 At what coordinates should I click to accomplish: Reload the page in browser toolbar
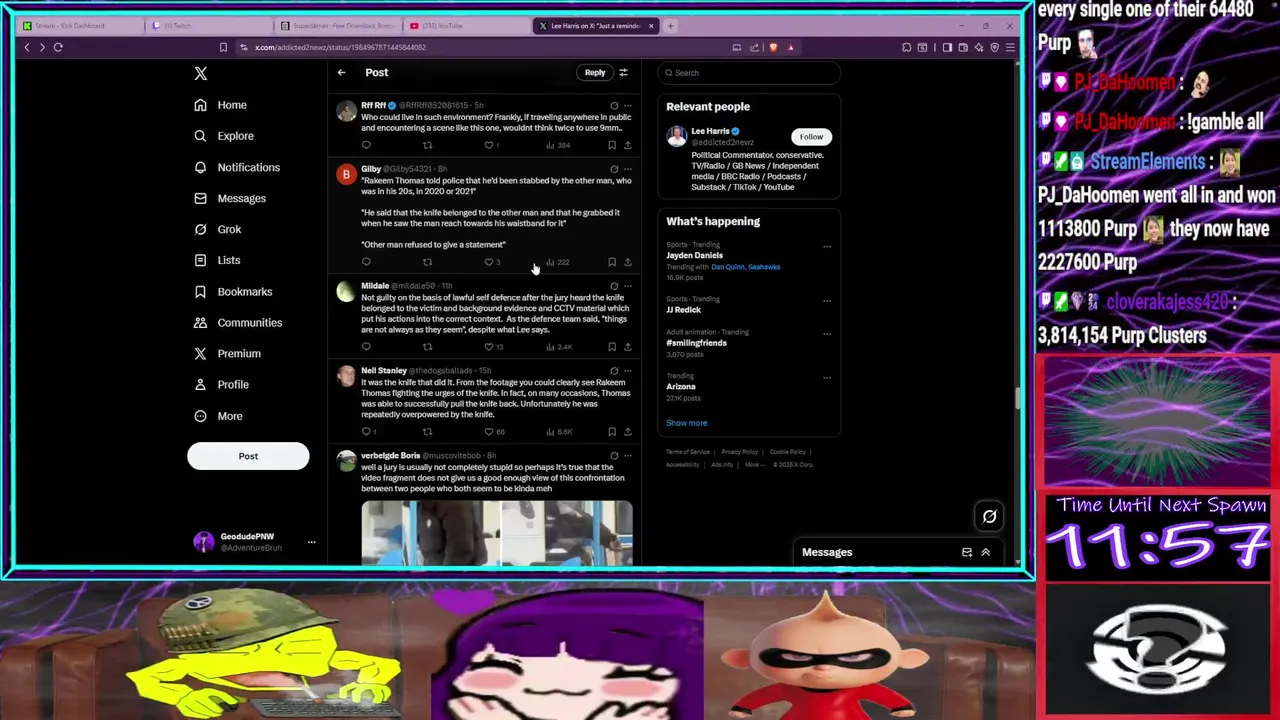(58, 47)
